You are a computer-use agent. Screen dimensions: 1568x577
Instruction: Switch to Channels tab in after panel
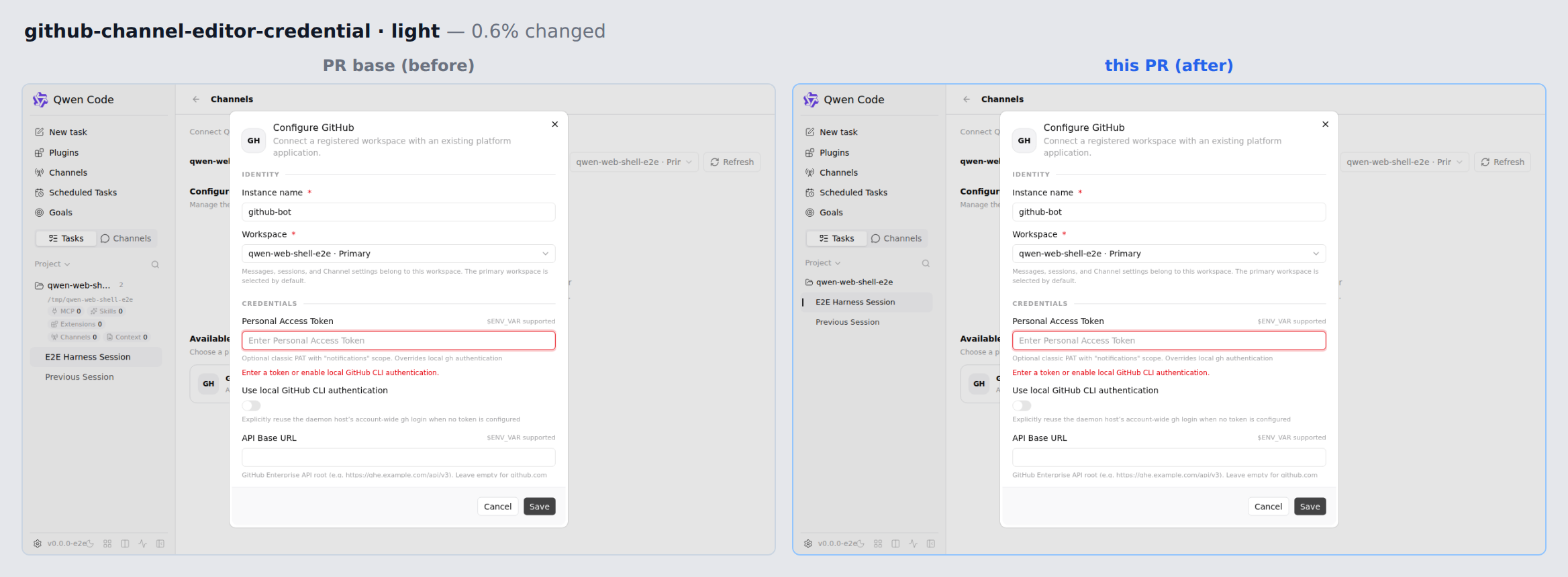896,239
